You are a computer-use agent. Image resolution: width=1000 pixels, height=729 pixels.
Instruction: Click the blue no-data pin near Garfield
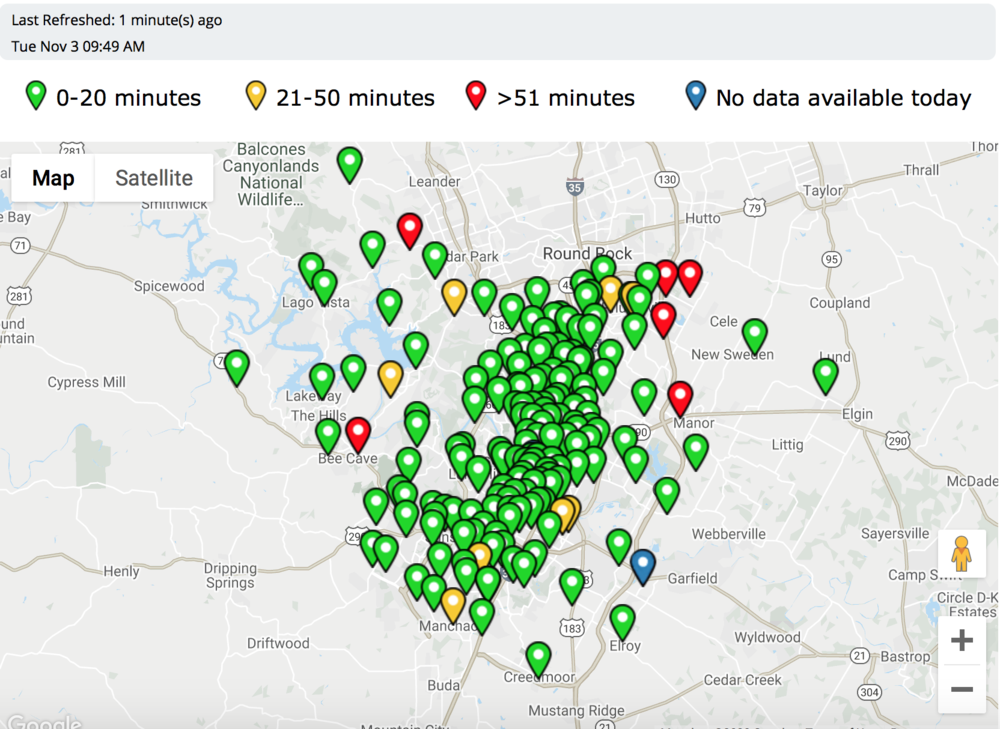643,564
